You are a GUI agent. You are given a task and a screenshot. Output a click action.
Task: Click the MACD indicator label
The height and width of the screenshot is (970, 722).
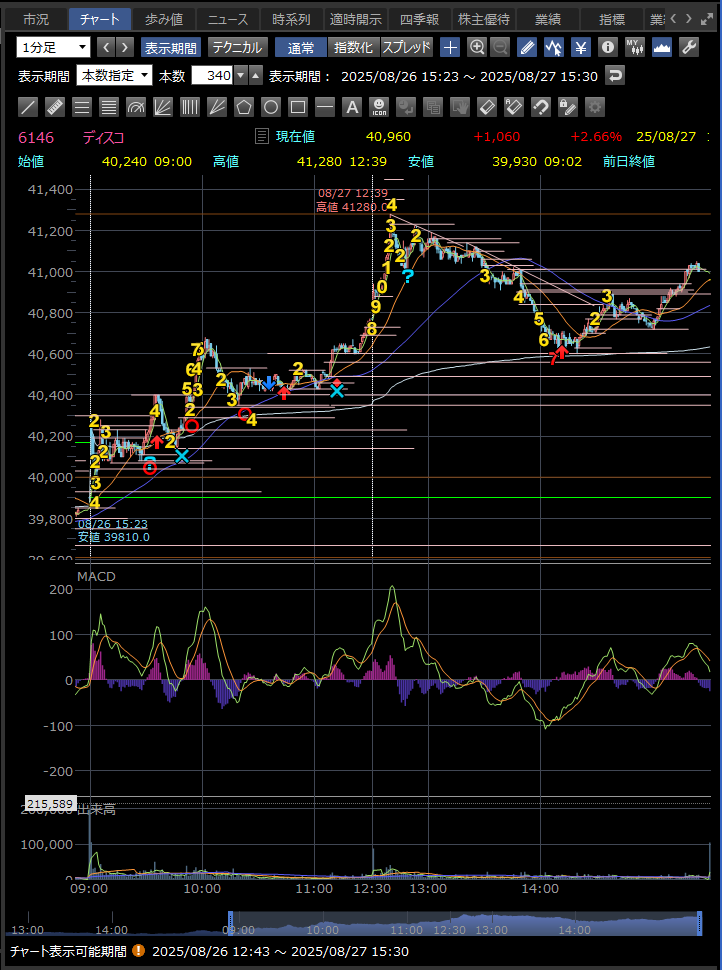pyautogui.click(x=97, y=577)
